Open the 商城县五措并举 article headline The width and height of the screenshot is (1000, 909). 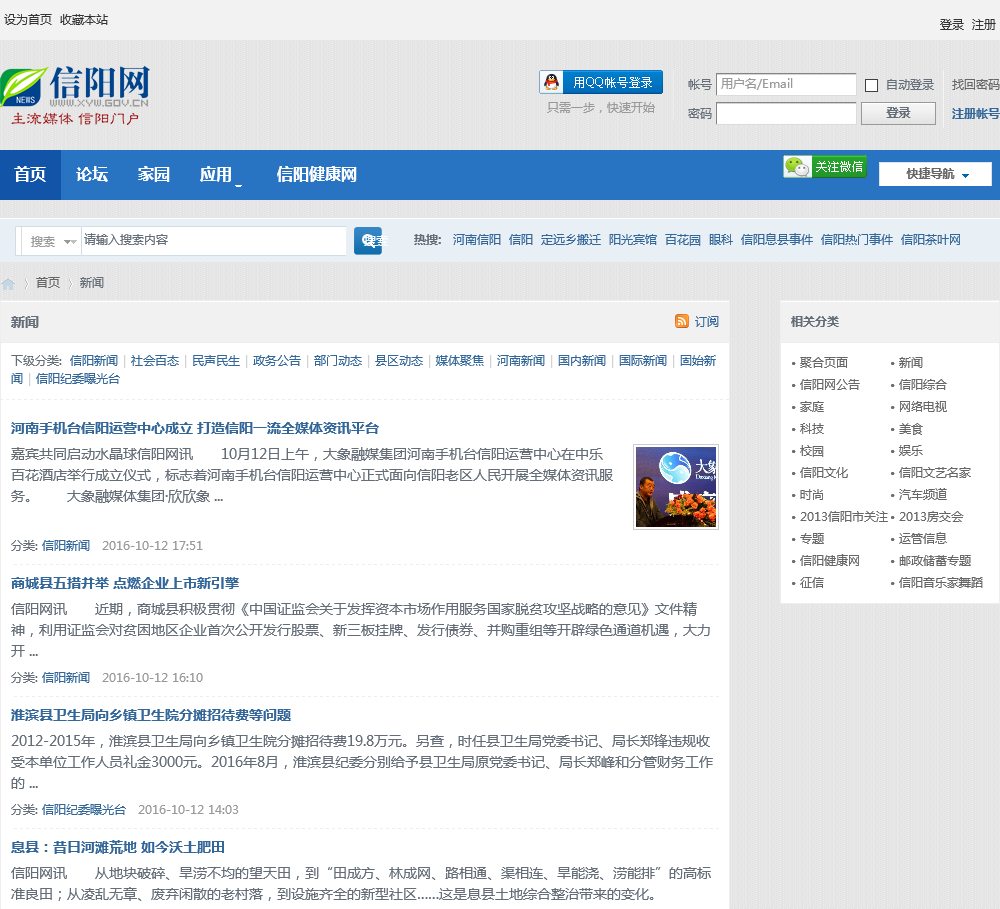125,583
